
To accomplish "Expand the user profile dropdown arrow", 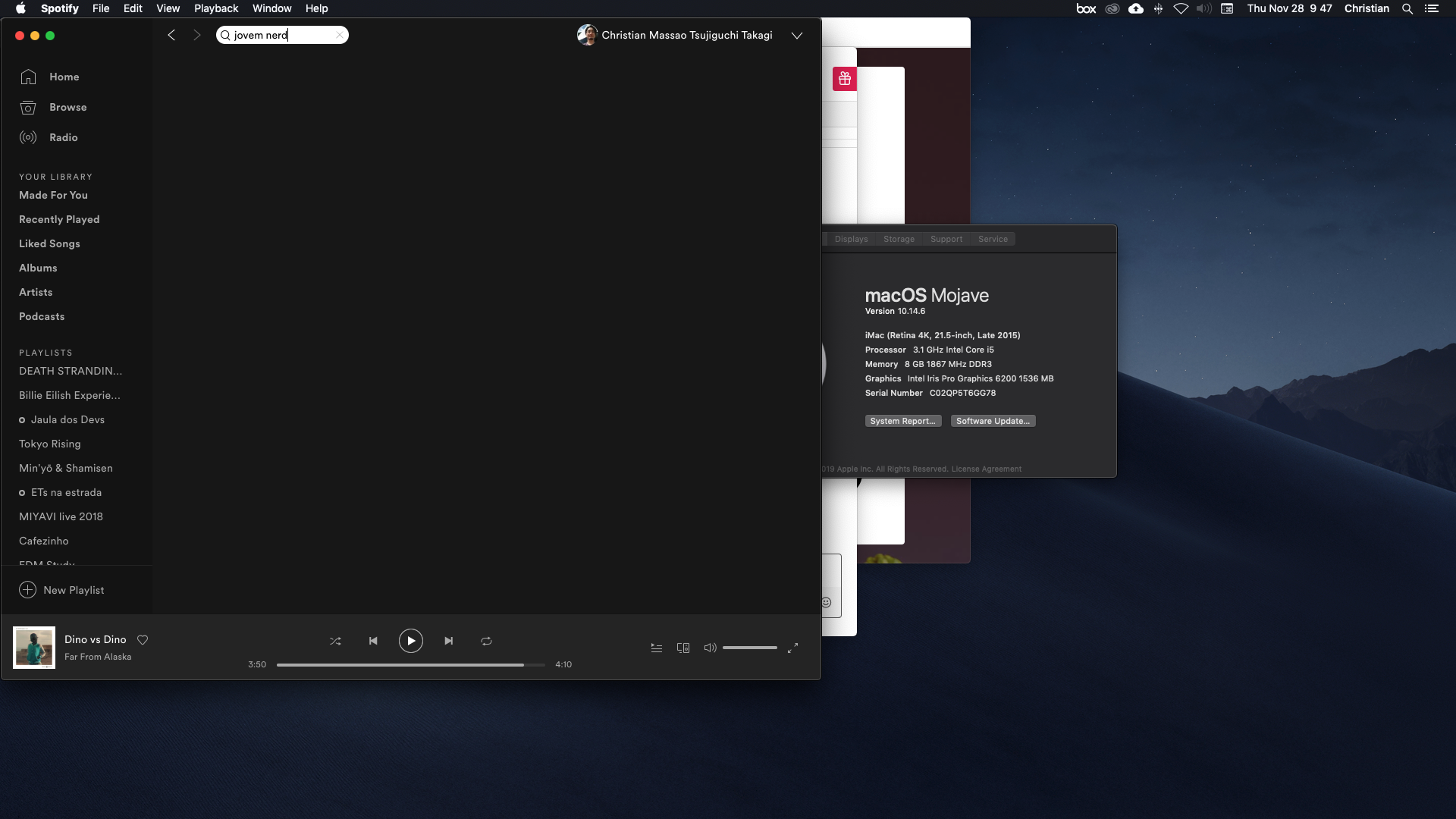I will 796,36.
